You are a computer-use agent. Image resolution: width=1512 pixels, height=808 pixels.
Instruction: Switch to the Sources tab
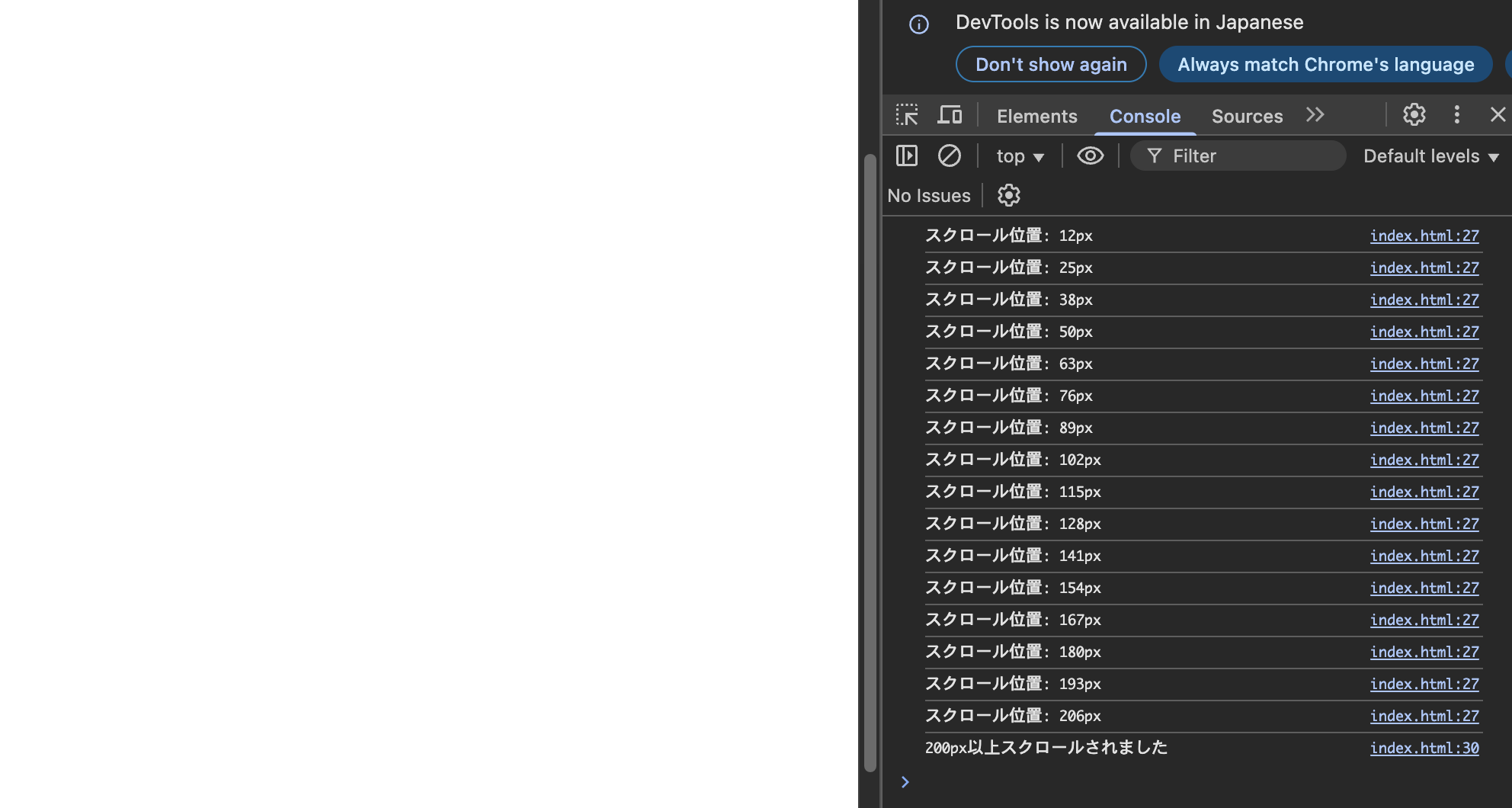(x=1247, y=116)
